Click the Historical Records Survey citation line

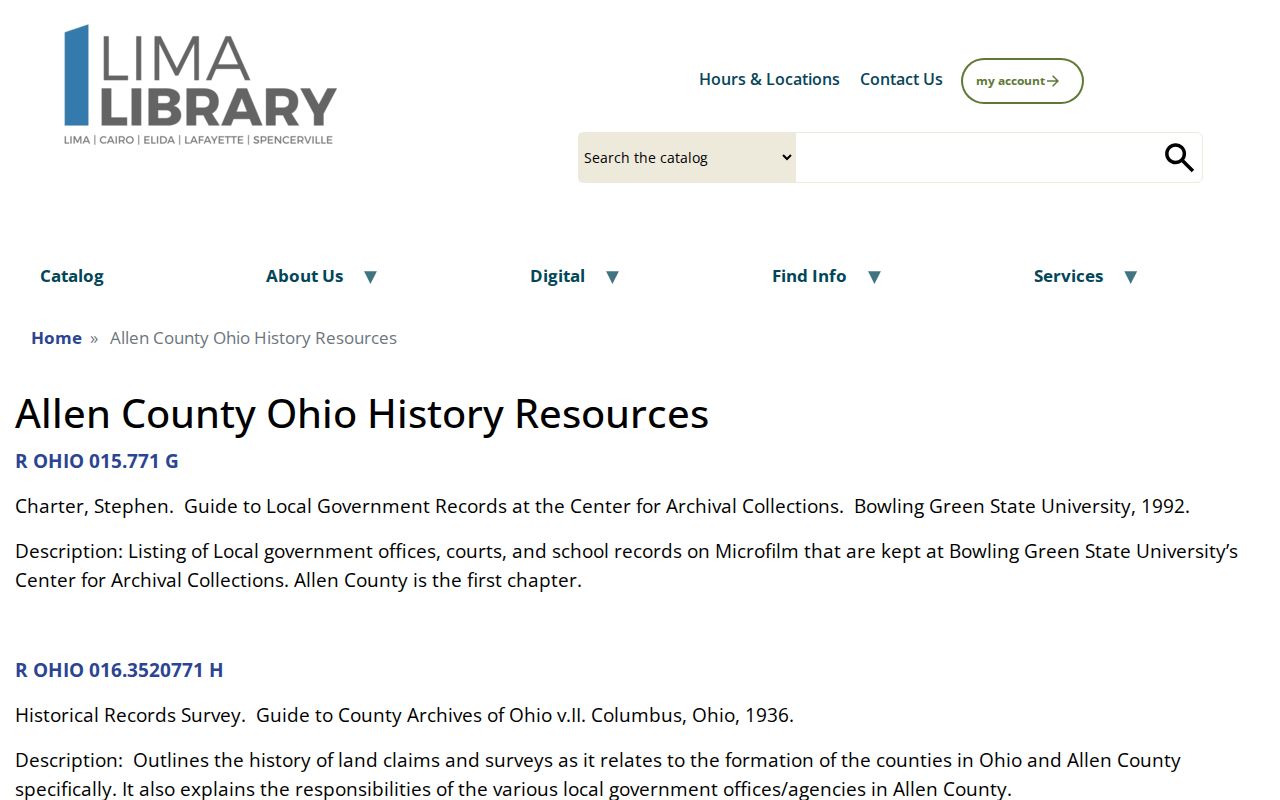[404, 715]
